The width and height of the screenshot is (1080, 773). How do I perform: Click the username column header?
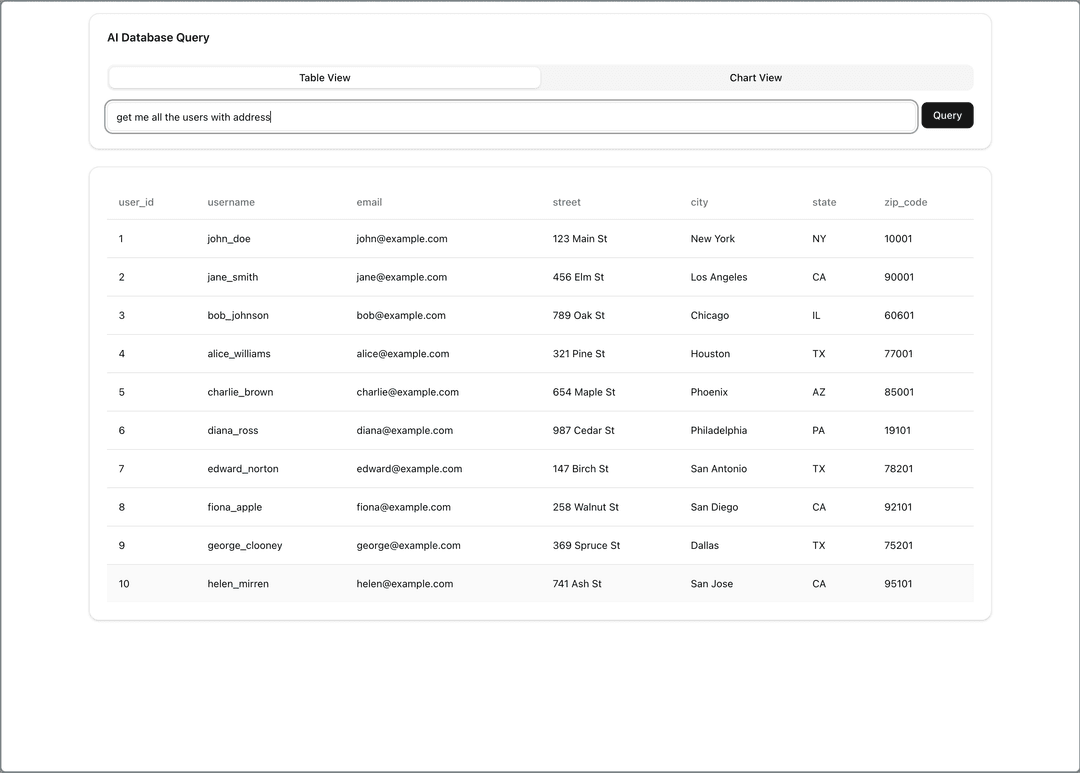click(231, 202)
